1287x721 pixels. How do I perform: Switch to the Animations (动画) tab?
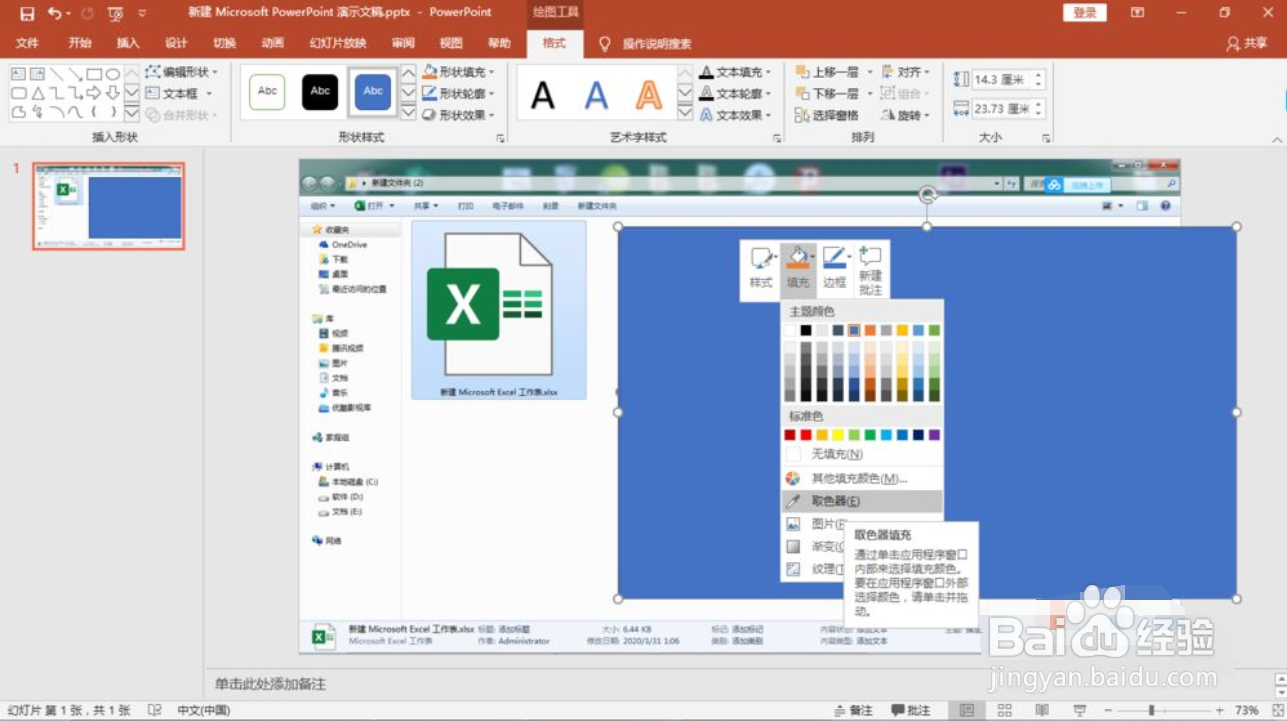click(272, 43)
